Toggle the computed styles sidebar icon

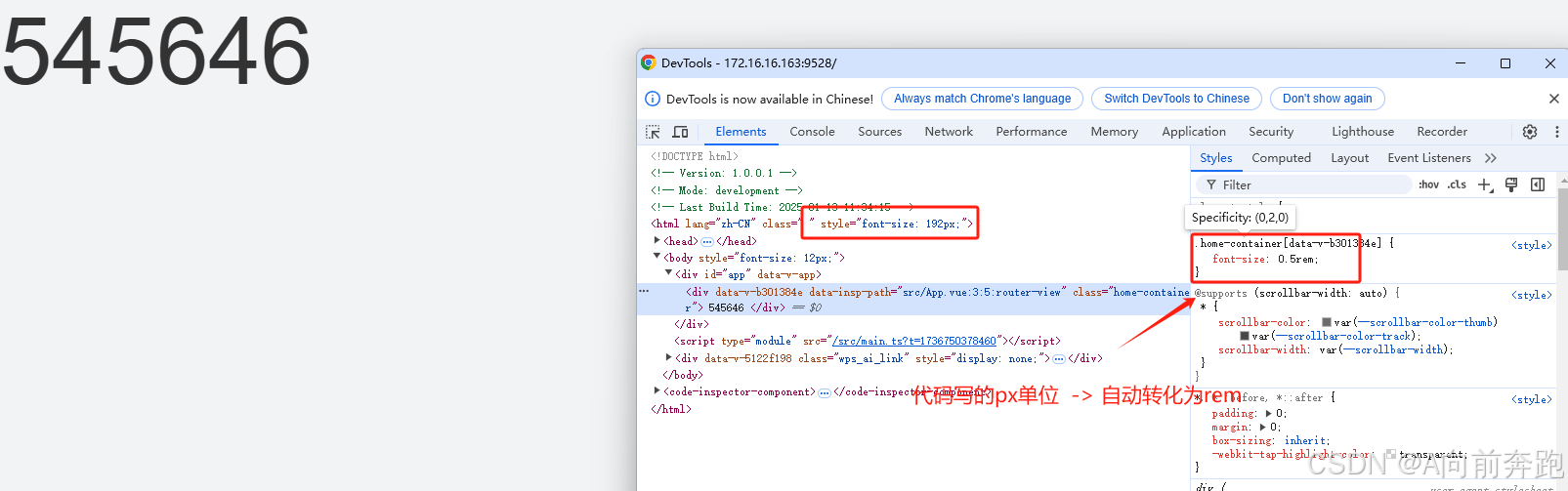(1538, 184)
